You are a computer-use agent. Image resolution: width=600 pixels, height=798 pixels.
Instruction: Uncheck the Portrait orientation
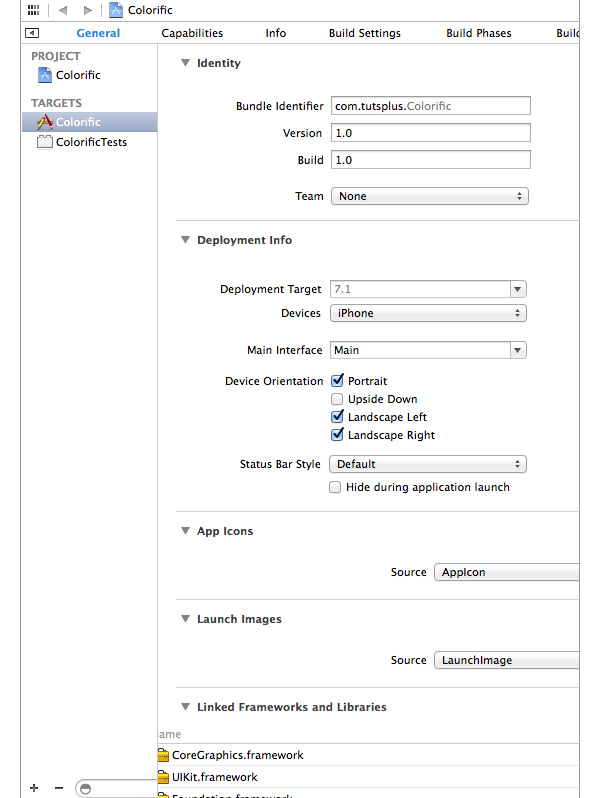pos(337,381)
